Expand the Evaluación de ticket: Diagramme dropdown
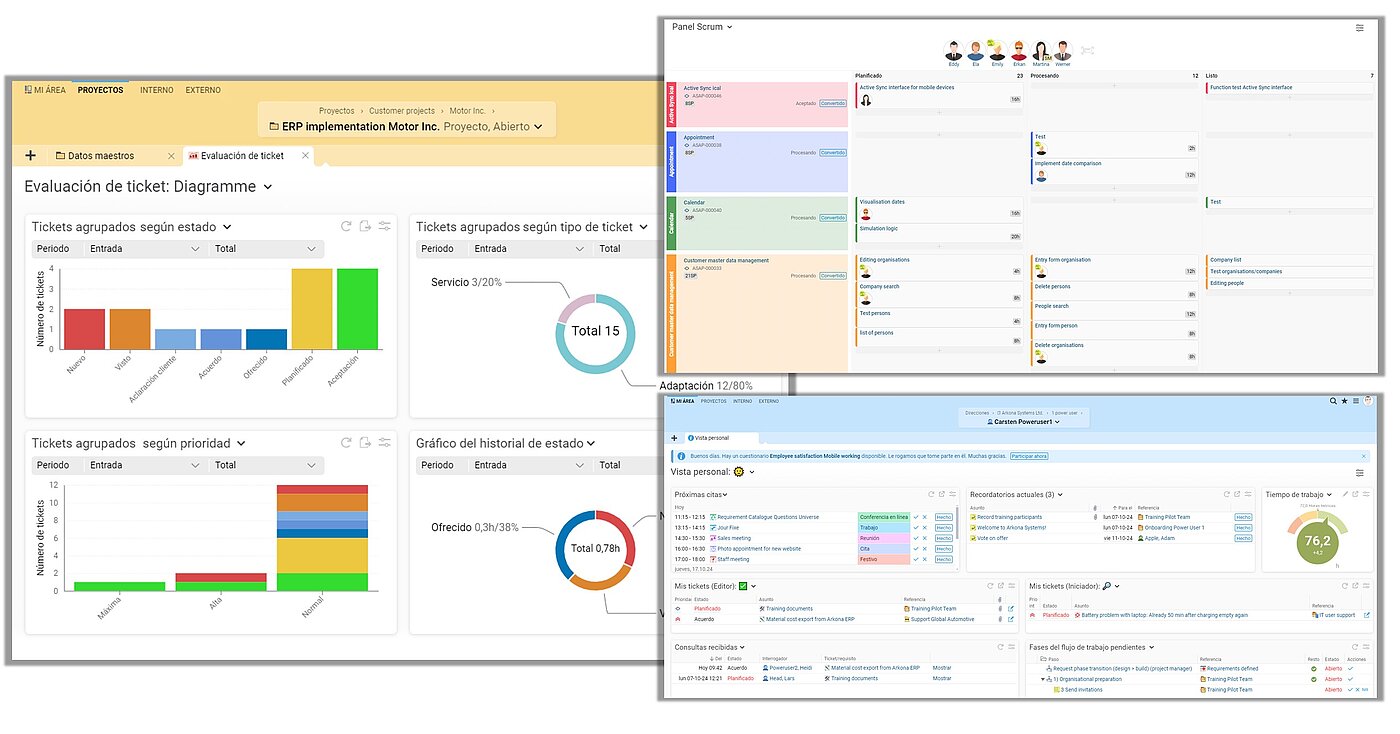This screenshot has width=1400, height=734. [268, 187]
